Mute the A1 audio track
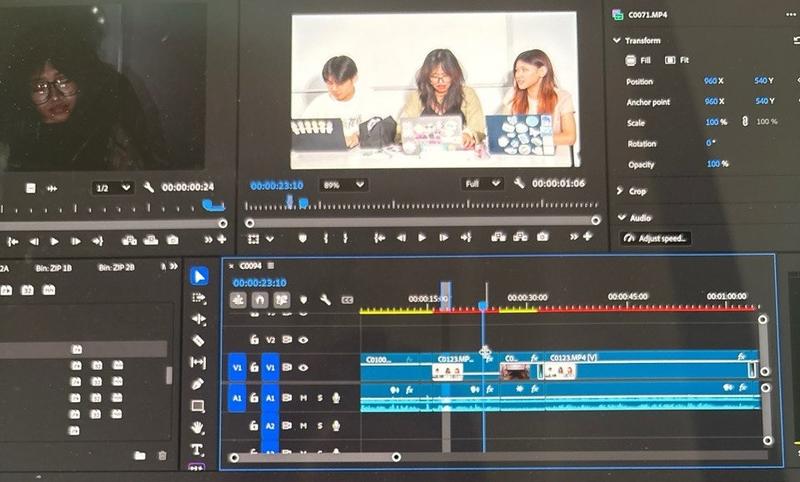The image size is (800, 482). pyautogui.click(x=303, y=398)
